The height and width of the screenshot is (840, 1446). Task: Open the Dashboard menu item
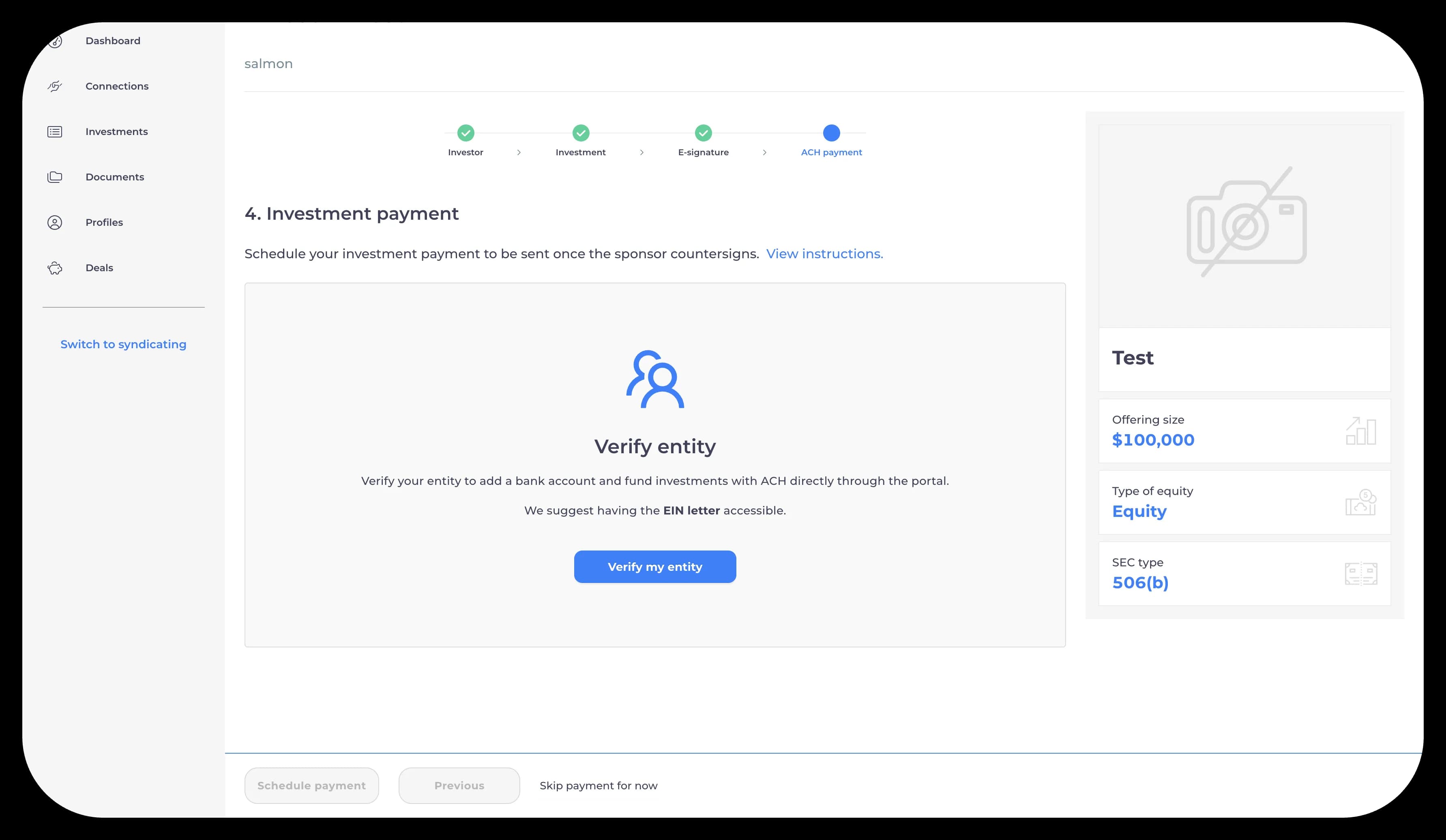pyautogui.click(x=112, y=41)
